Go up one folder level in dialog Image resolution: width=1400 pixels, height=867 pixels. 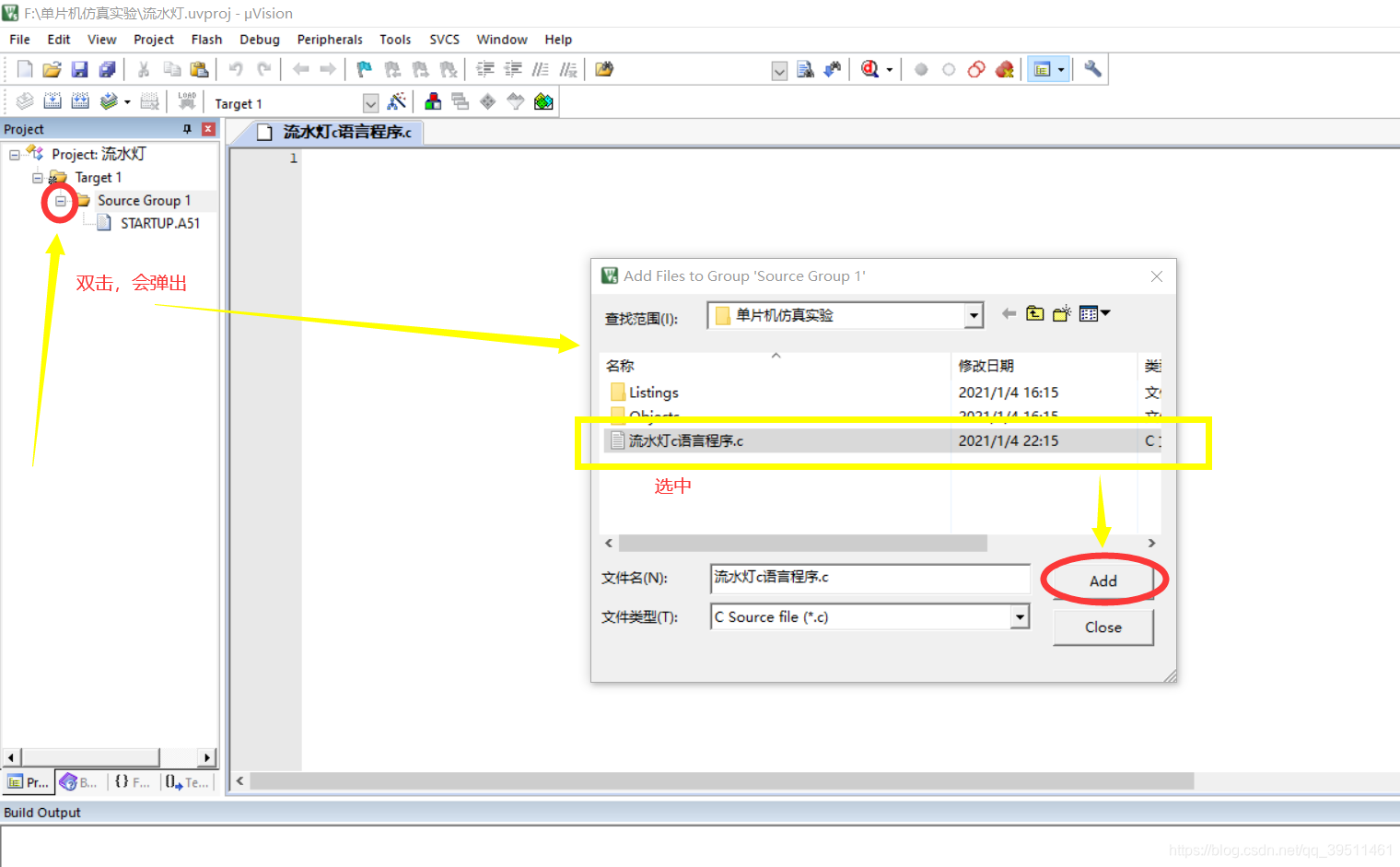tap(1035, 314)
